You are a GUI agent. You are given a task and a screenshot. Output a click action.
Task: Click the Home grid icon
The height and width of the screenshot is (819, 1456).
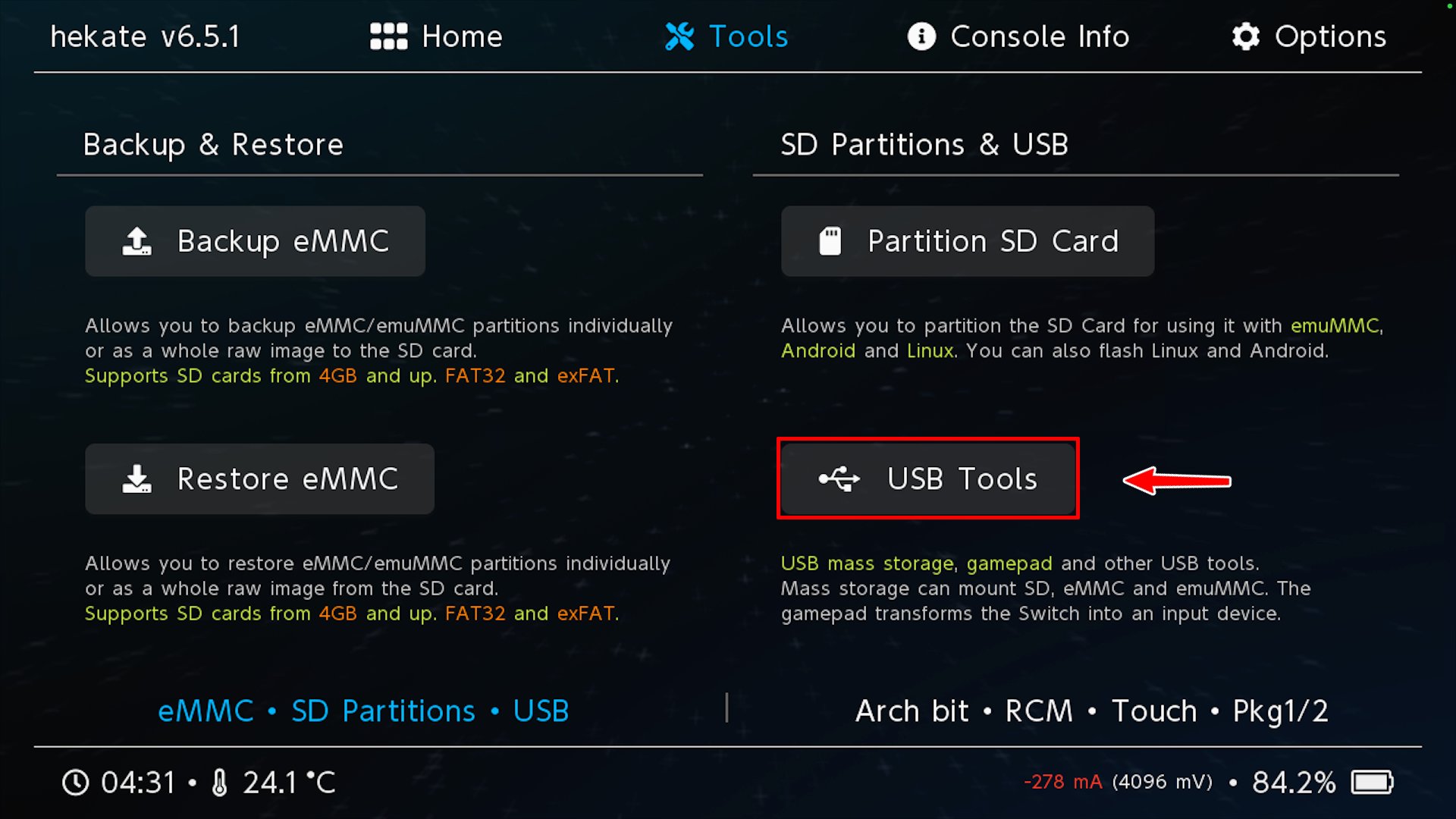pyautogui.click(x=388, y=36)
